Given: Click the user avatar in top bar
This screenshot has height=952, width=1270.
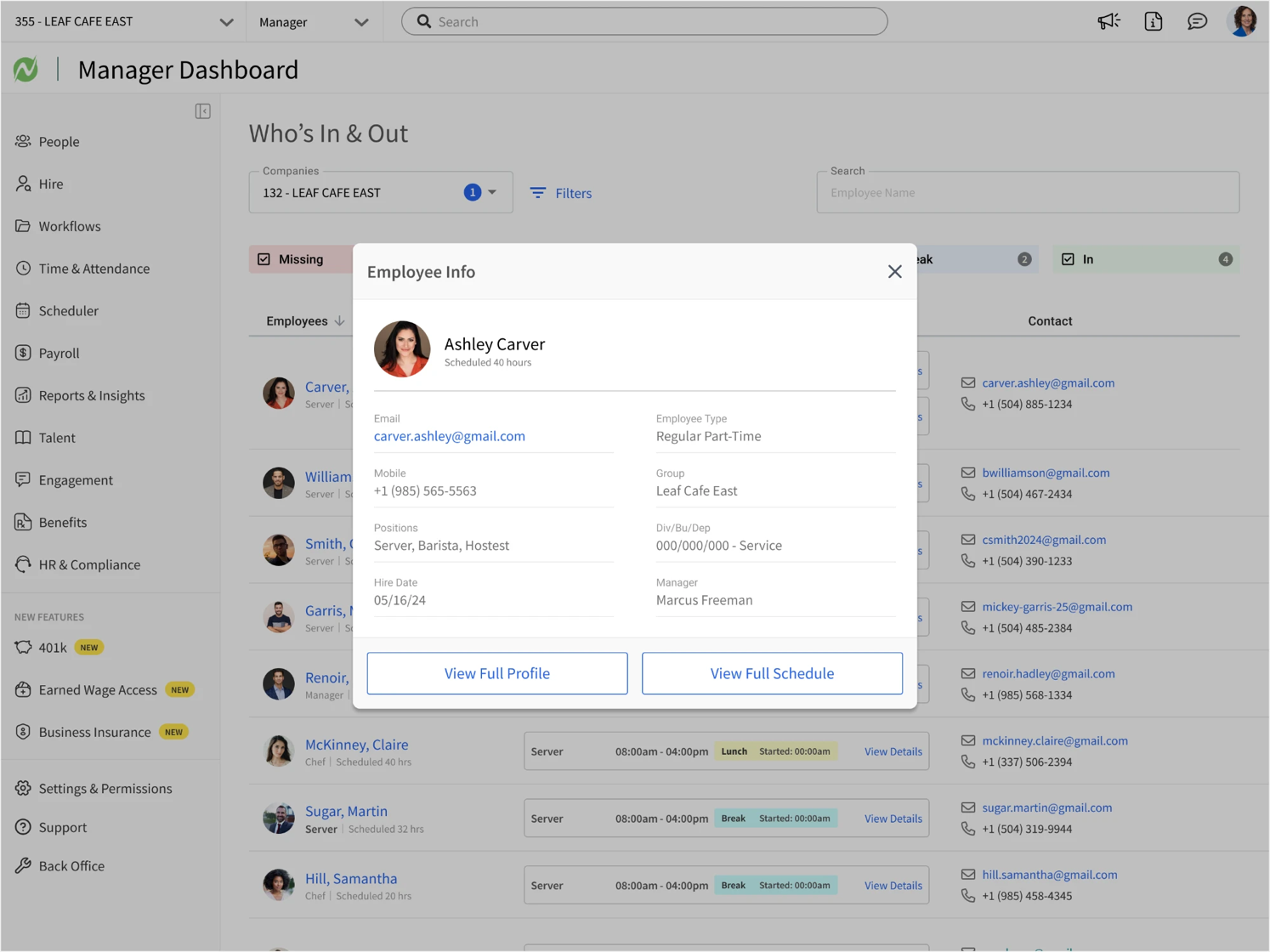Looking at the screenshot, I should (1243, 21).
